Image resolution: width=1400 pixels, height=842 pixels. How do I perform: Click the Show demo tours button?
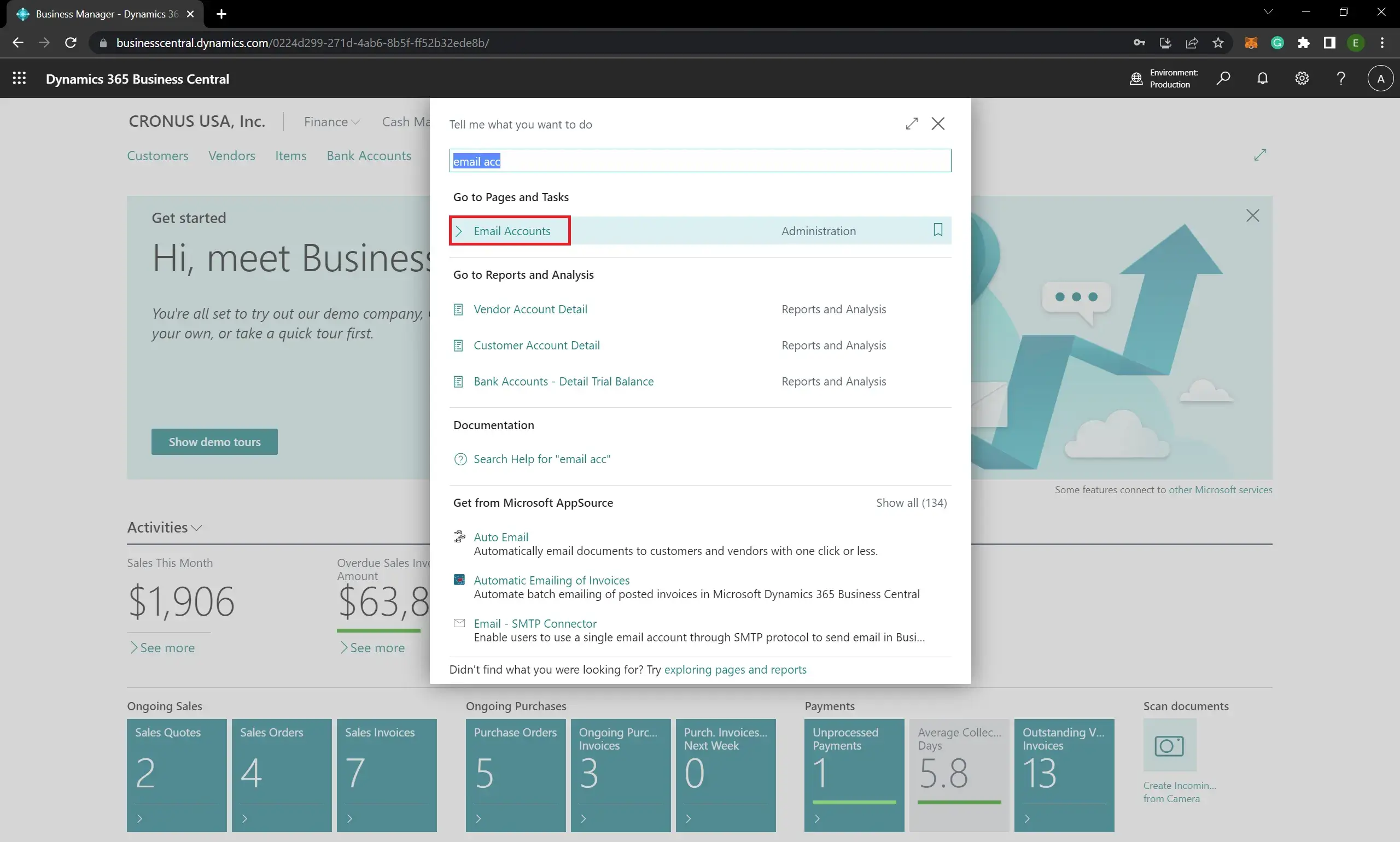[214, 441]
